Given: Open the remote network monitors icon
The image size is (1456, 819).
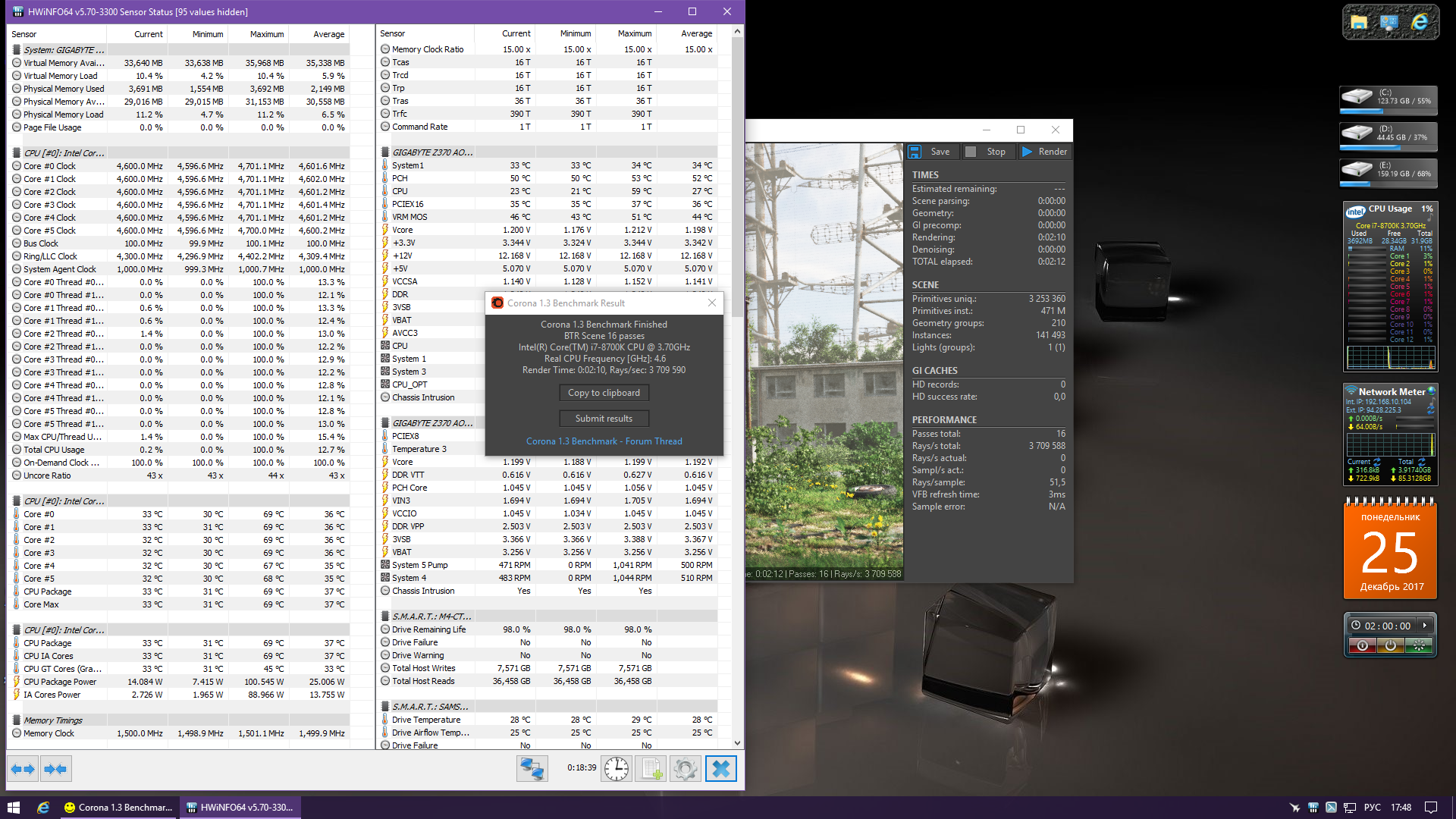Looking at the screenshot, I should tap(532, 769).
